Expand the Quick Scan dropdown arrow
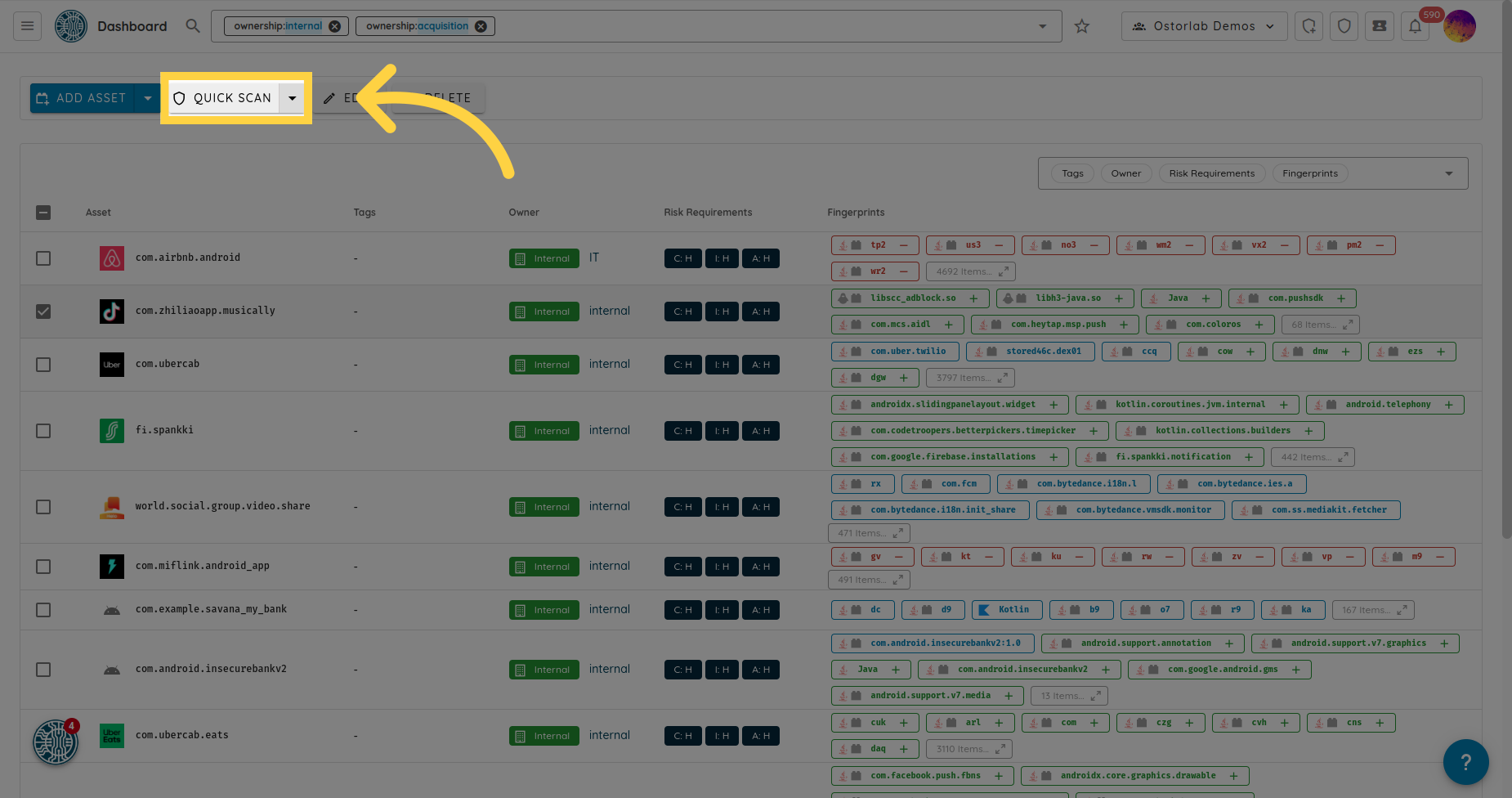The width and height of the screenshot is (1512, 798). [292, 98]
